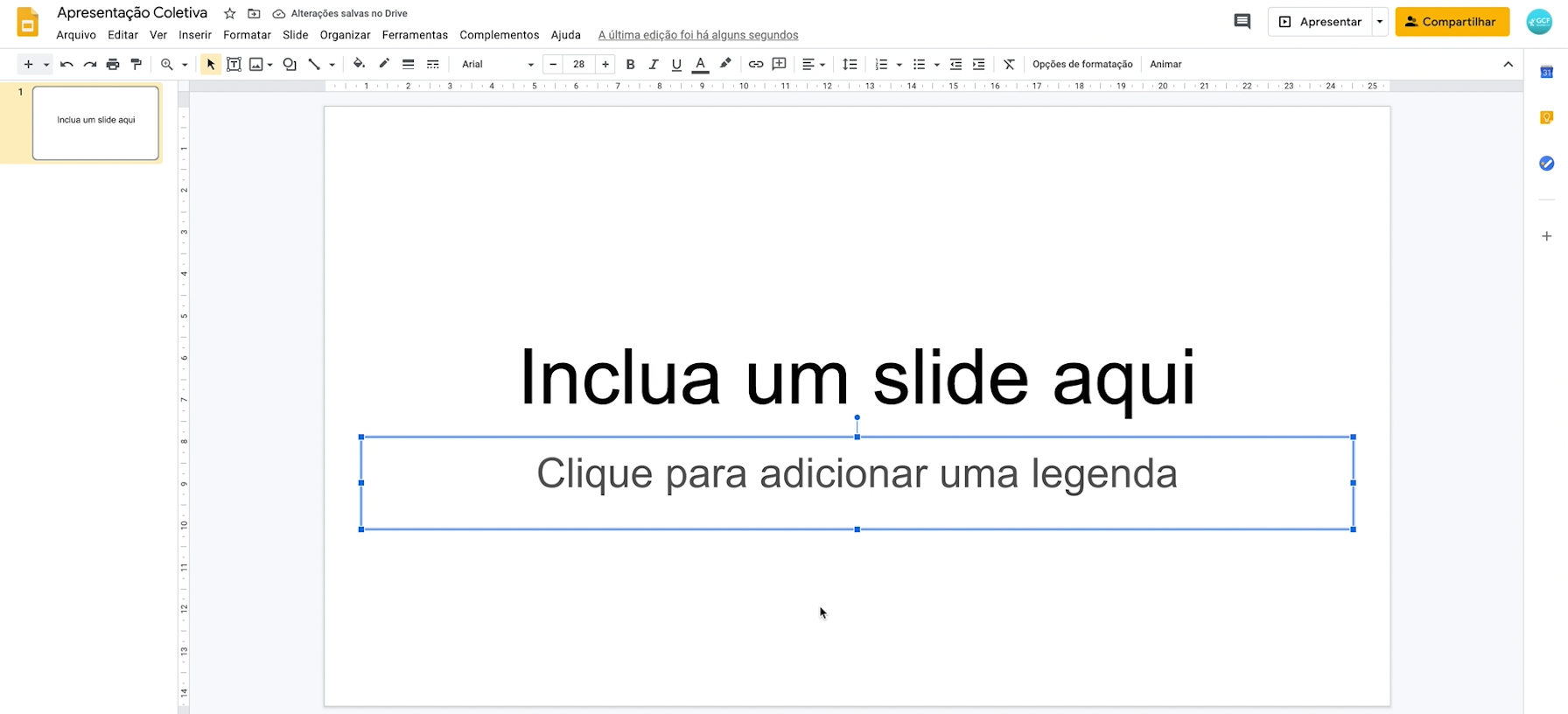Open the Inserir menu
1568x714 pixels.
coord(195,35)
